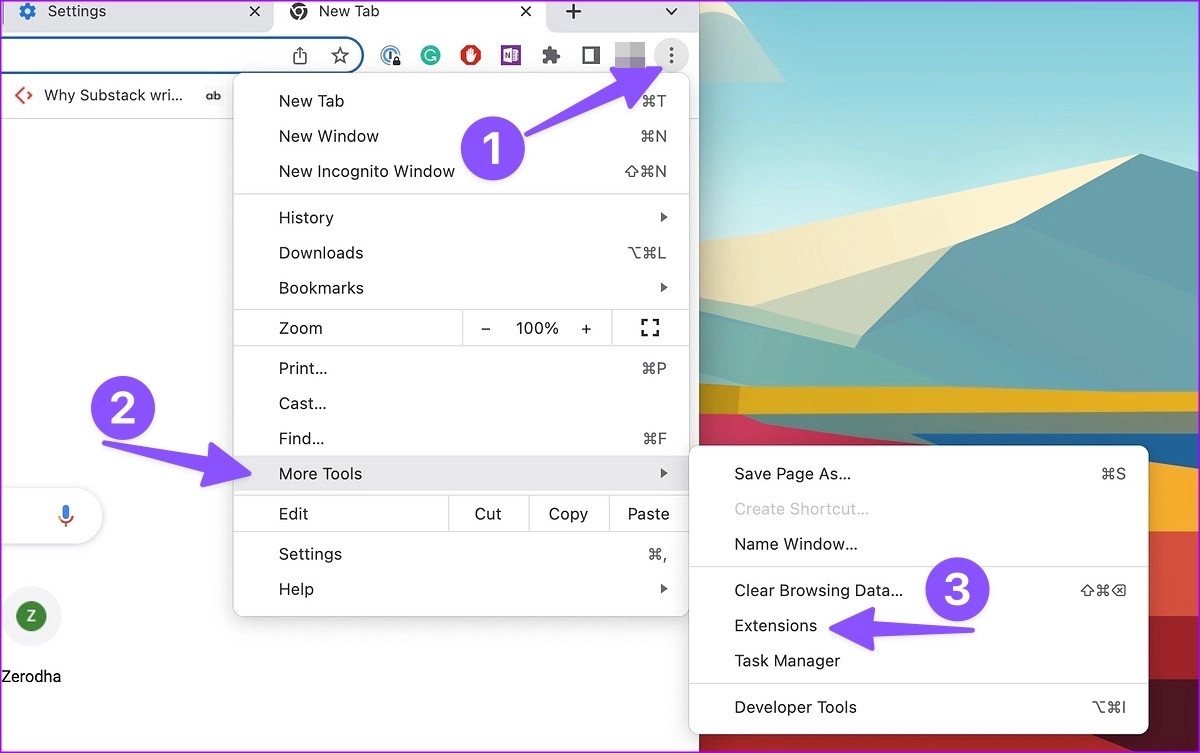Image resolution: width=1200 pixels, height=753 pixels.
Task: Switch to the New Tab tab
Action: point(410,12)
